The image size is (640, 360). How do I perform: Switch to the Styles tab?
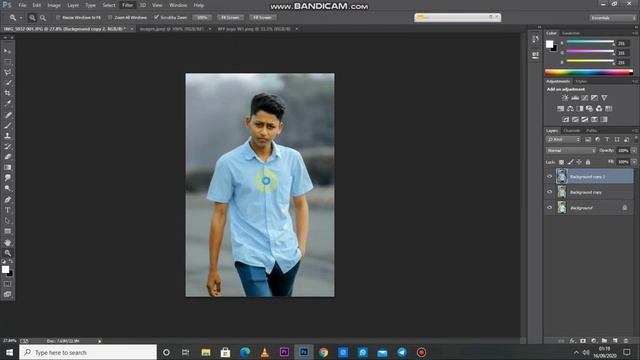pos(581,81)
